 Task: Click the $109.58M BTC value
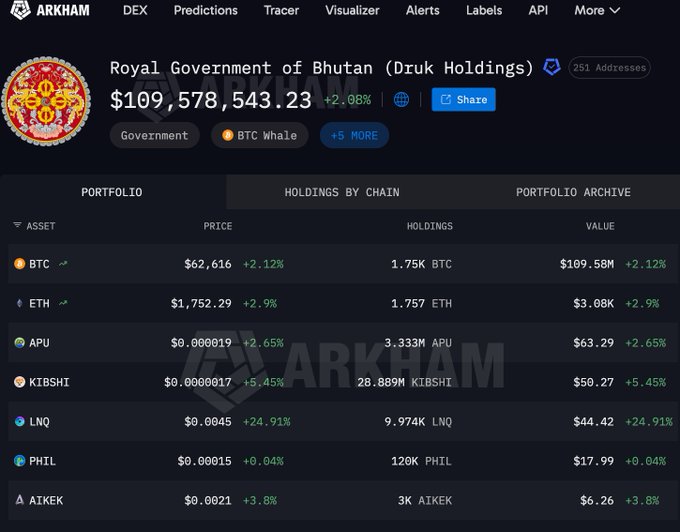pos(587,264)
